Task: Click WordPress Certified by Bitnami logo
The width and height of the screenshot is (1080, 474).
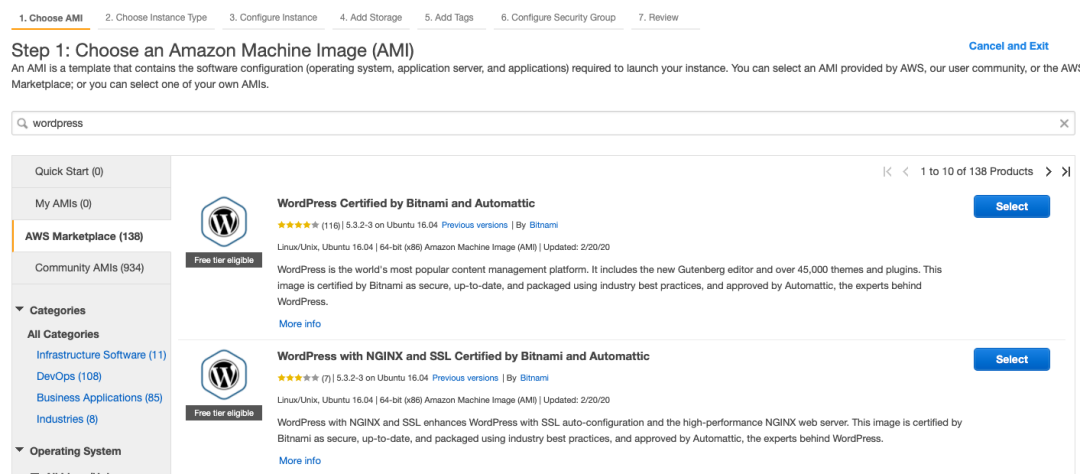Action: pos(224,223)
